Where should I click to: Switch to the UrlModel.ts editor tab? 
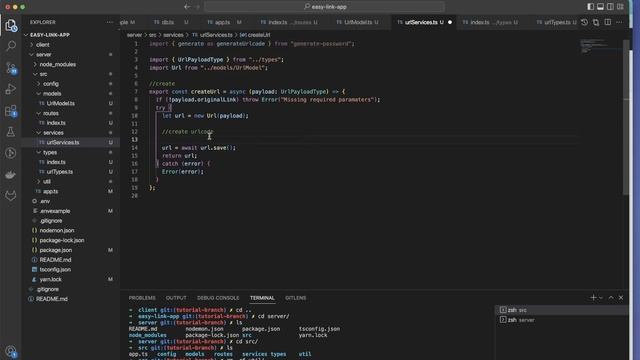click(358, 22)
